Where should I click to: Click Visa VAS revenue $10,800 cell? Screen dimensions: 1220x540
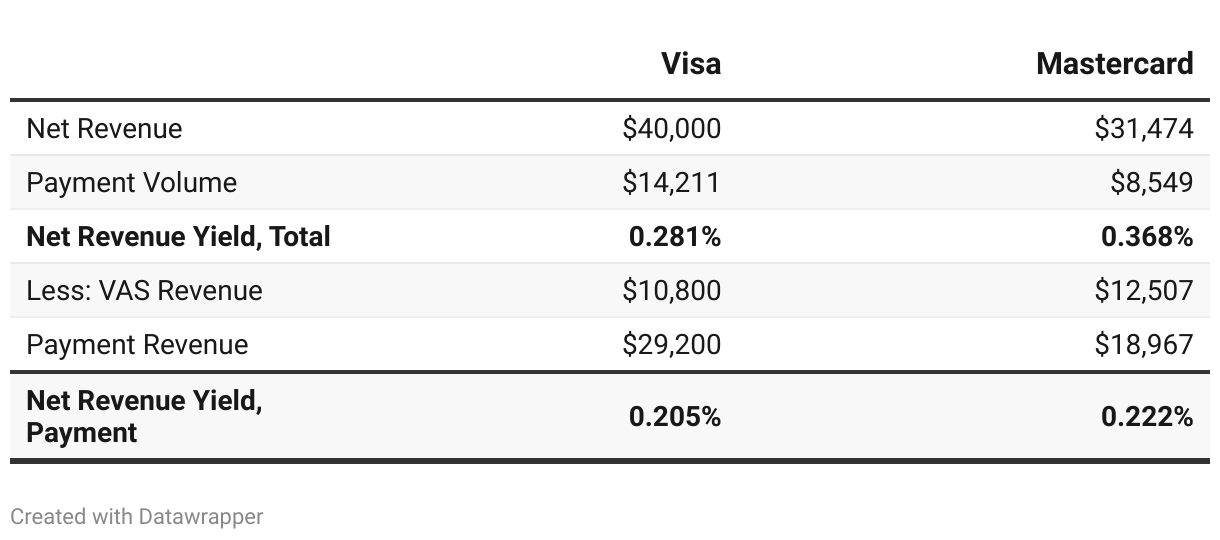tap(671, 291)
